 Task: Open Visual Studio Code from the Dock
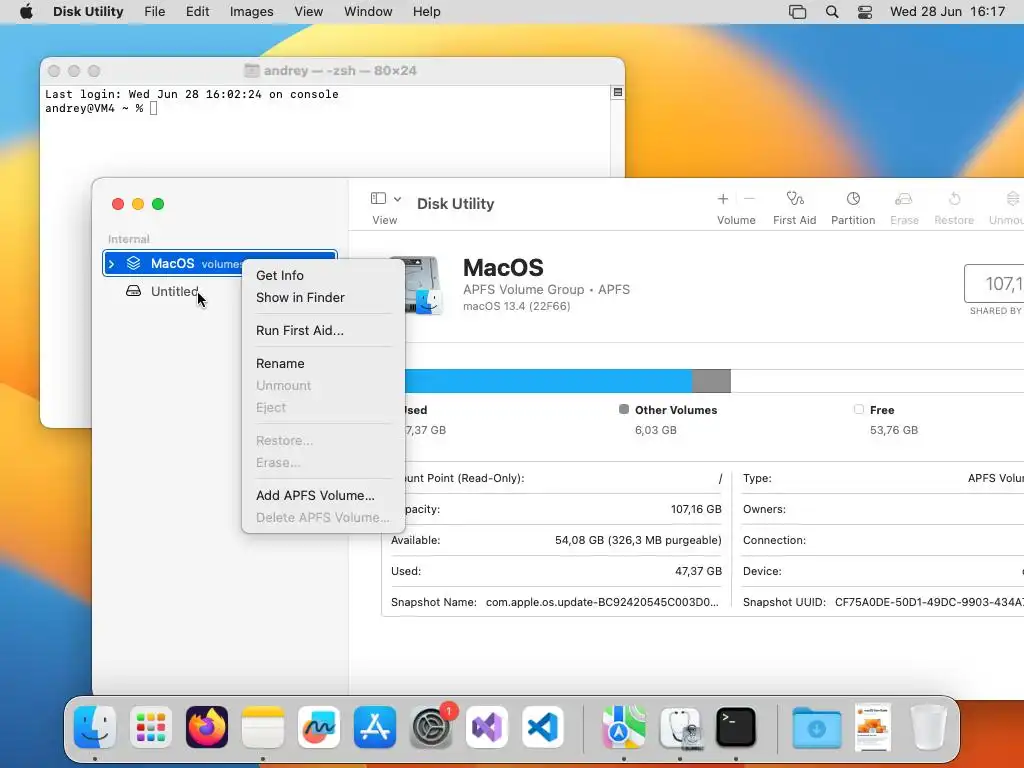543,727
